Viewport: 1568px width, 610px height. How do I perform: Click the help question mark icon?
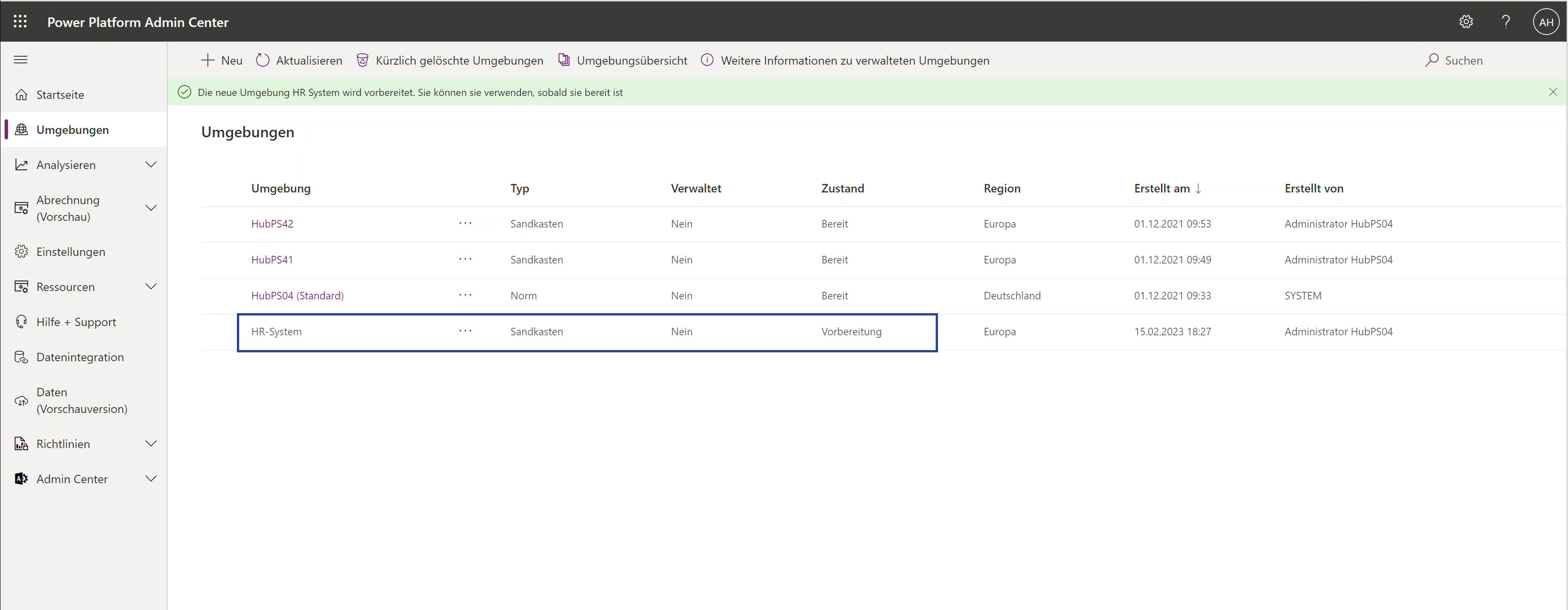click(1505, 22)
